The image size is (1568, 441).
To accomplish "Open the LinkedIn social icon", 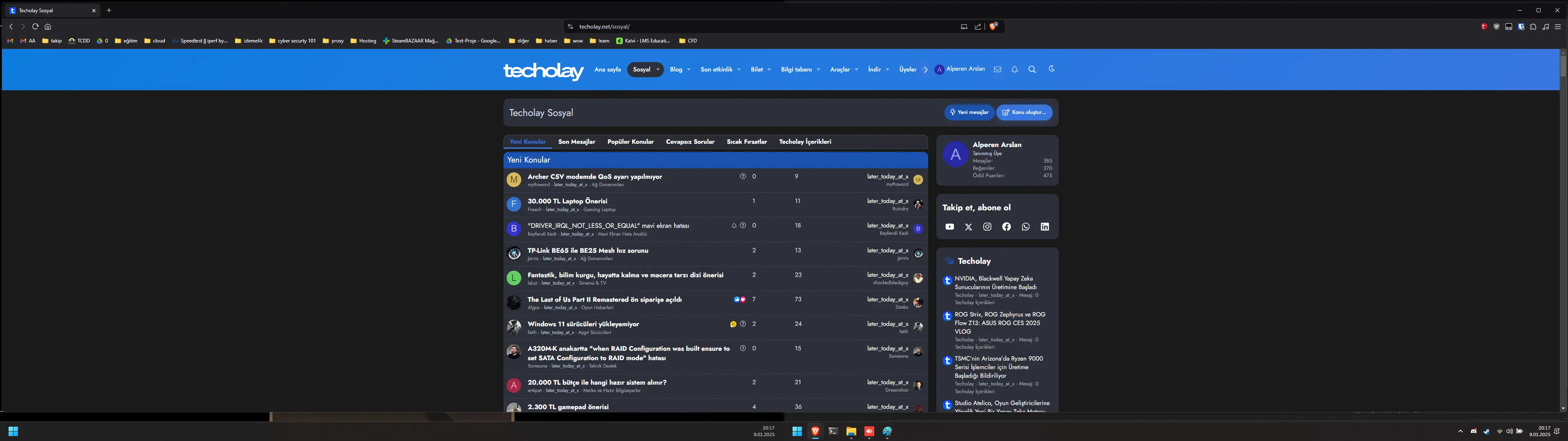I will pyautogui.click(x=1045, y=227).
